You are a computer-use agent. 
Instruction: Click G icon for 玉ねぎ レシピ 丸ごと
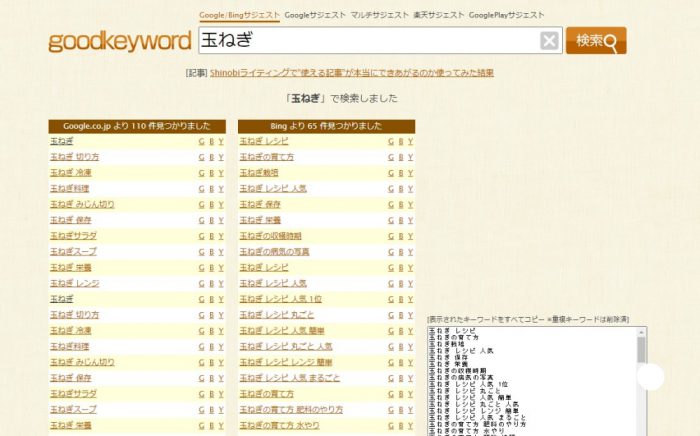tap(391, 315)
